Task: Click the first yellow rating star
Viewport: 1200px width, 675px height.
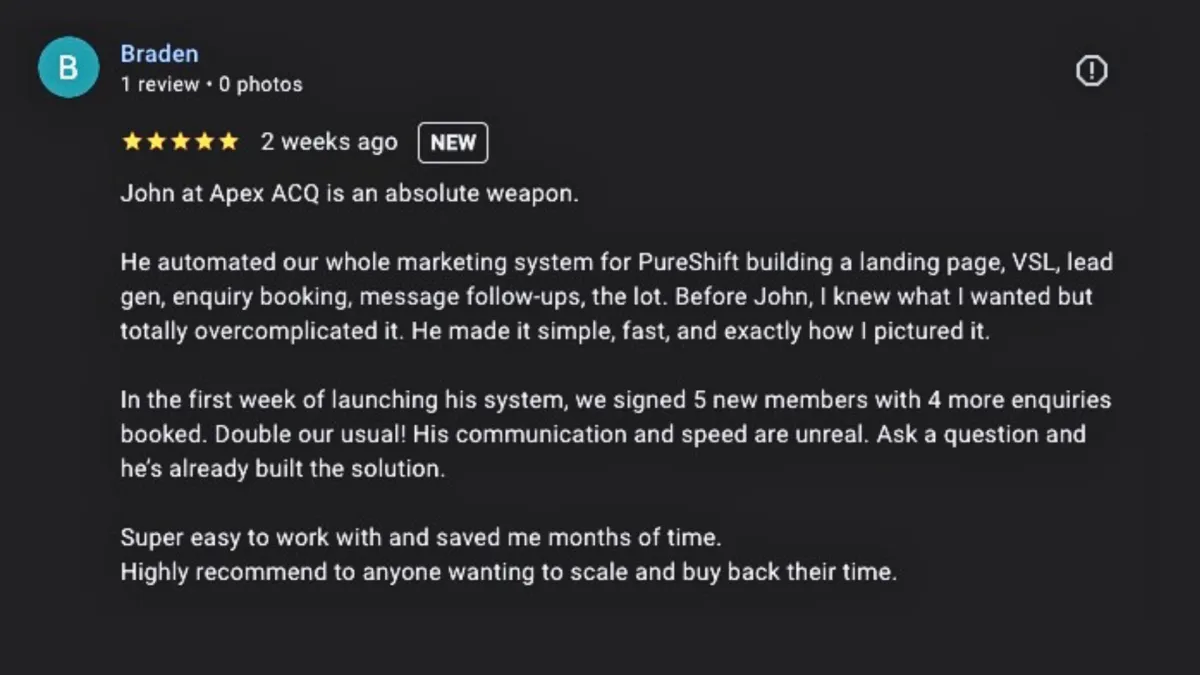Action: coord(131,142)
